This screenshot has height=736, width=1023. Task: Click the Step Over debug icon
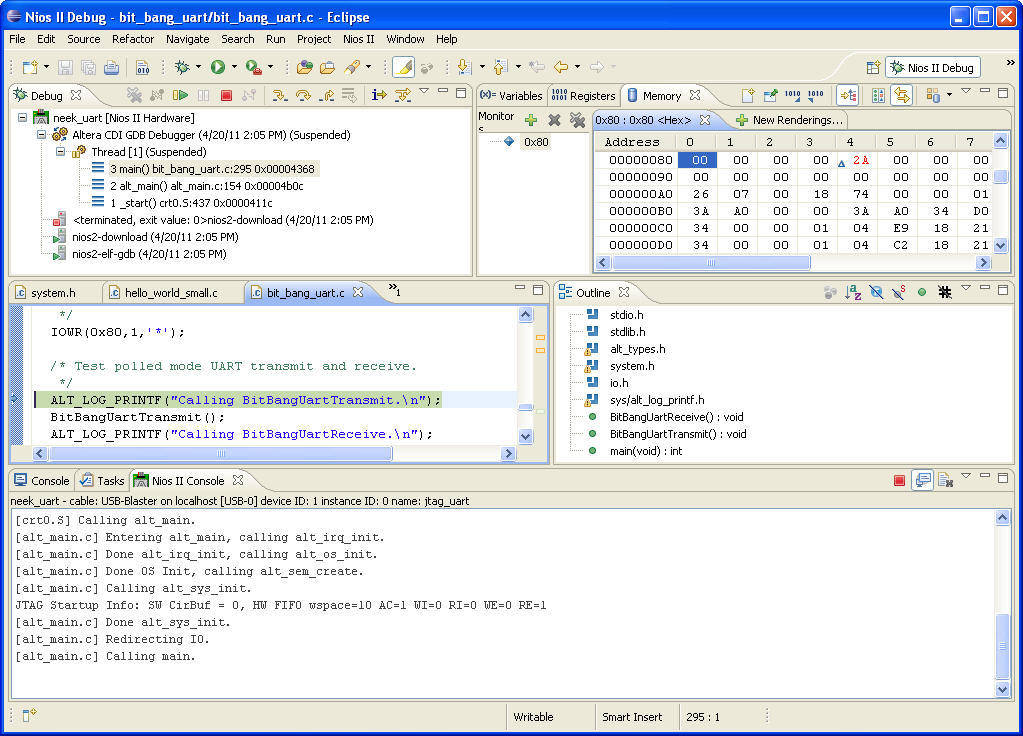(x=302, y=95)
